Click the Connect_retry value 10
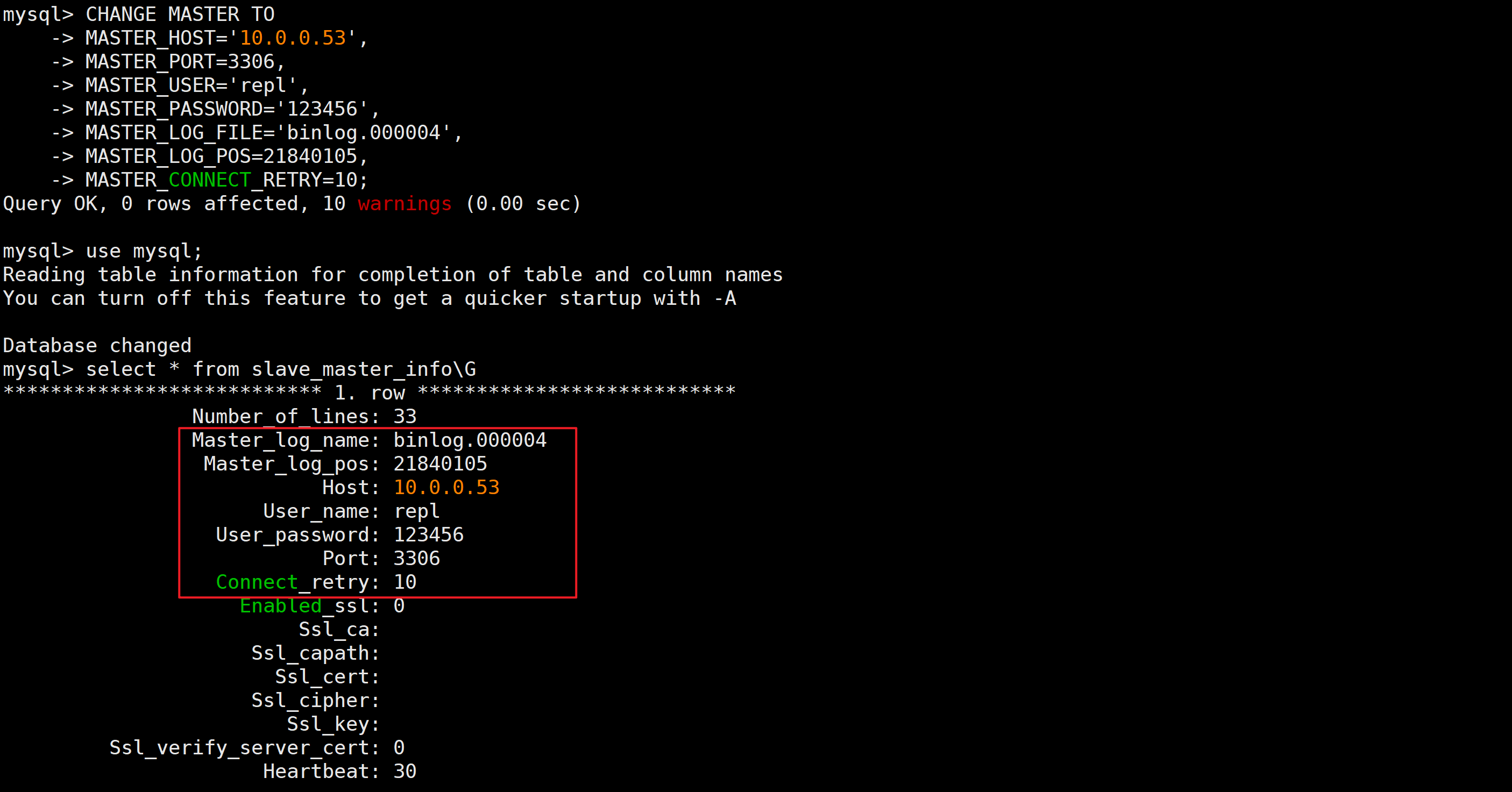The image size is (1512, 792). pyautogui.click(x=405, y=582)
